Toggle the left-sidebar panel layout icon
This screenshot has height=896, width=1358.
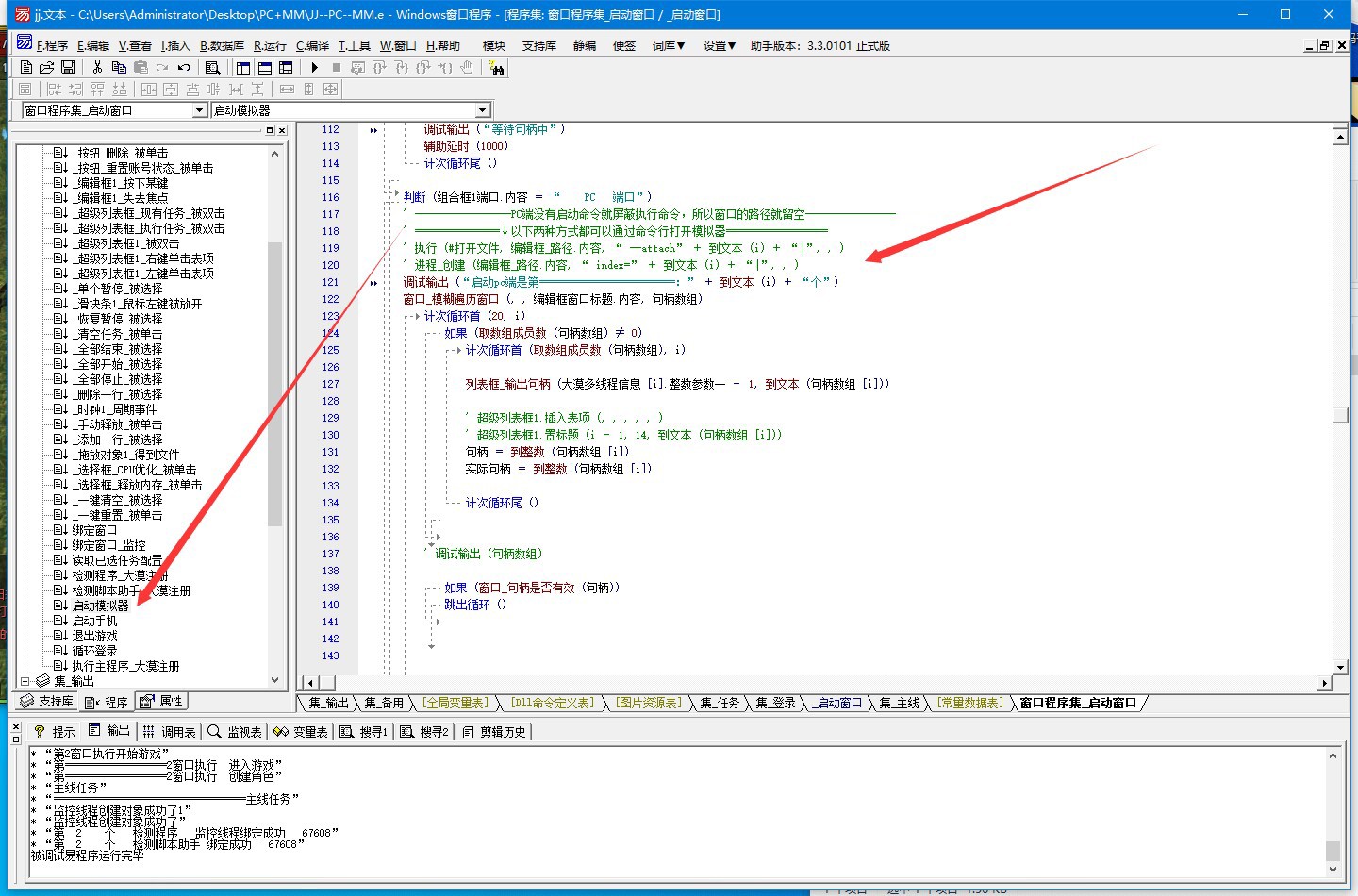pos(243,67)
